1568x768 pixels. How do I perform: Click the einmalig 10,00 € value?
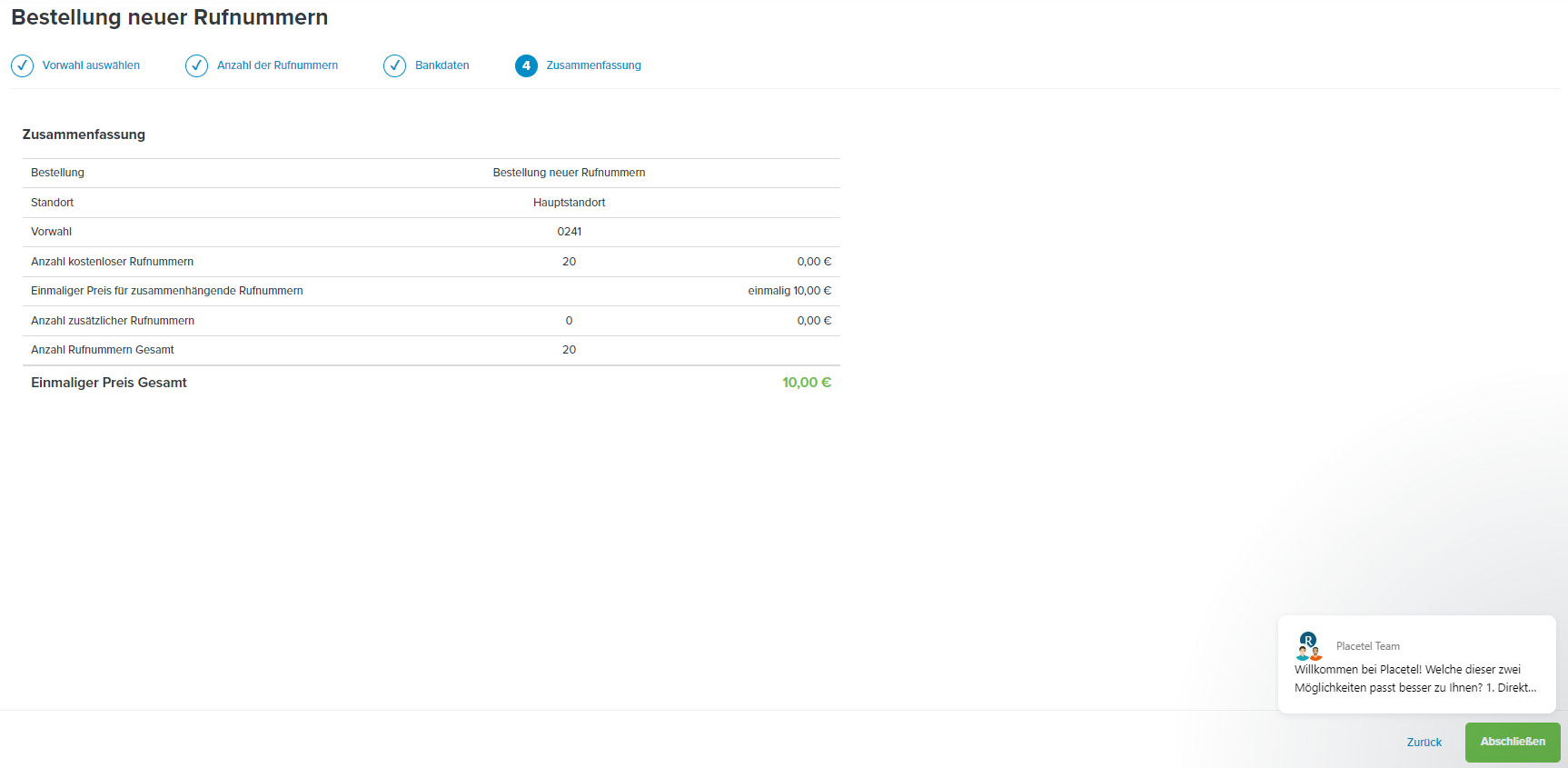(789, 291)
